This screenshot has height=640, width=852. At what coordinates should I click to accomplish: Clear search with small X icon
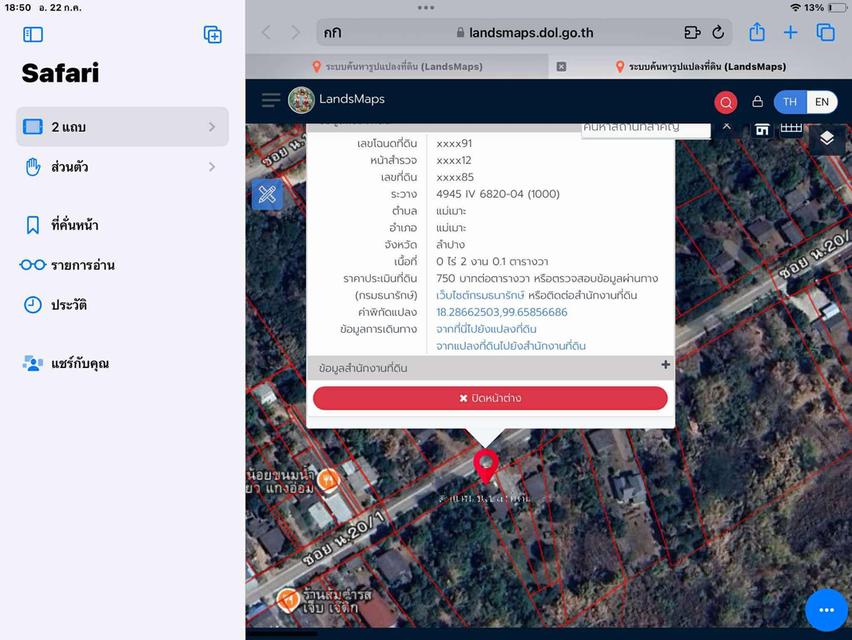(x=726, y=127)
